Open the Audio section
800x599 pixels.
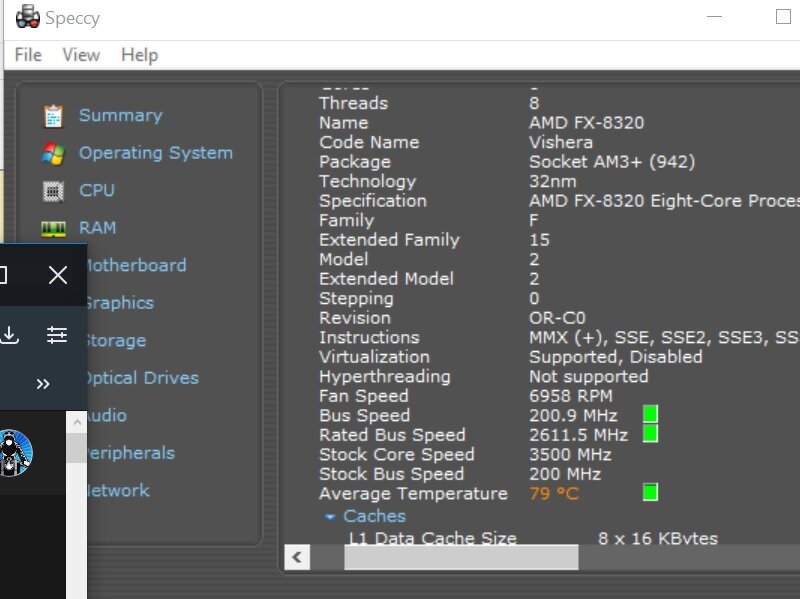click(107, 415)
